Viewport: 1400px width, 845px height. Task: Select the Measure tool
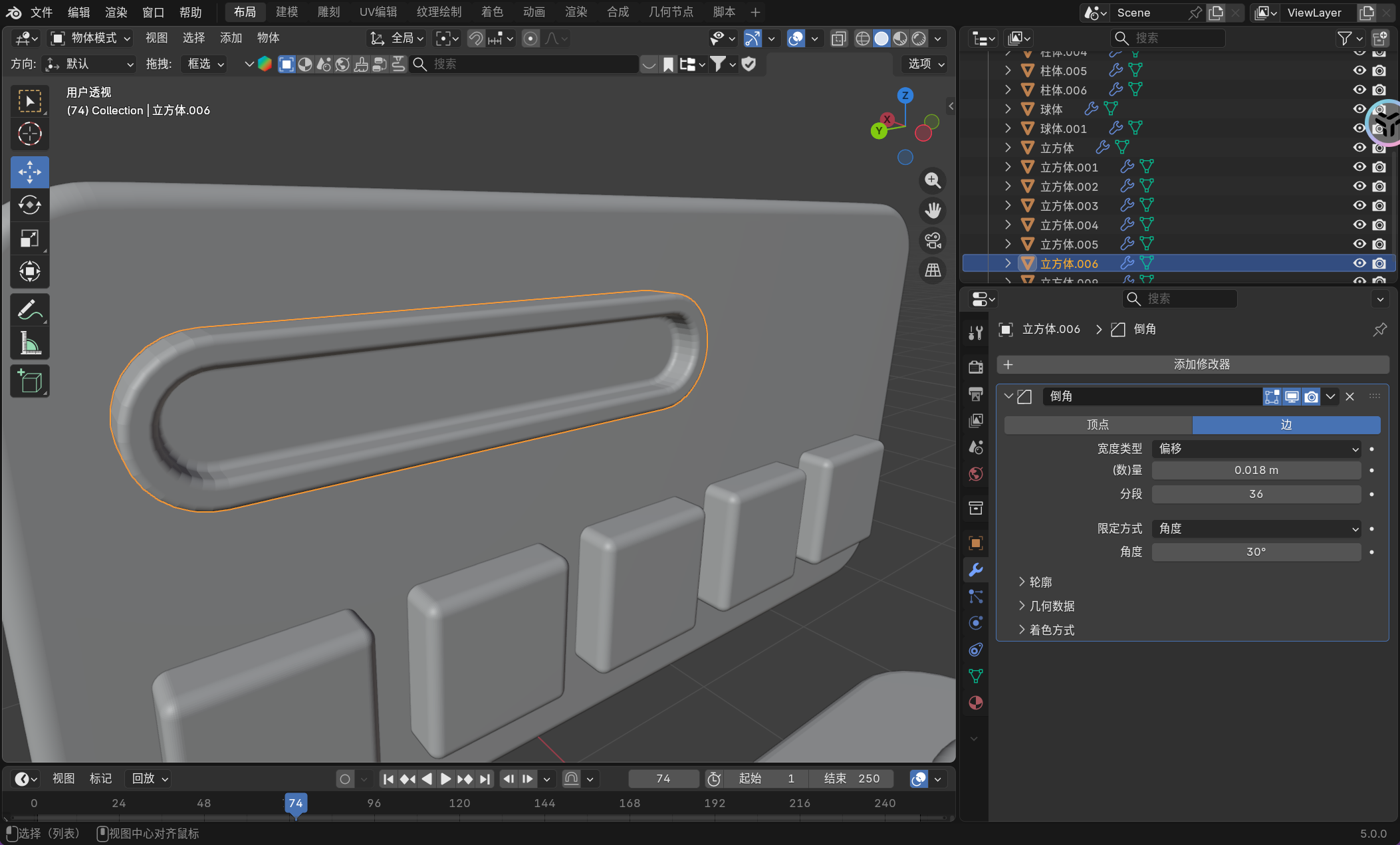[29, 344]
